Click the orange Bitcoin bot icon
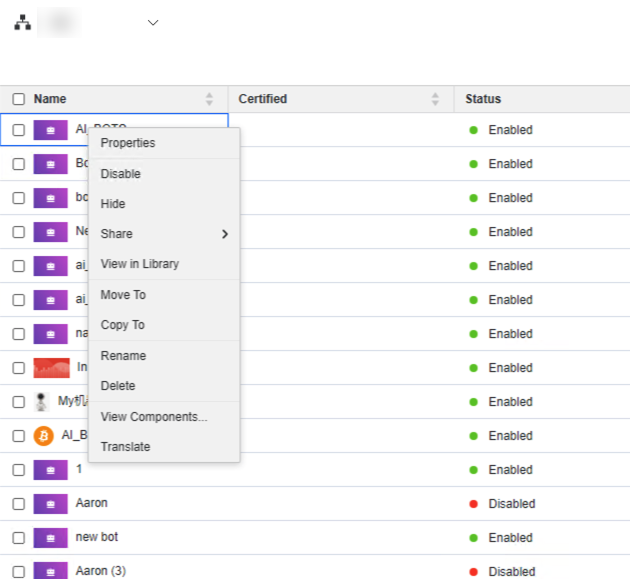The width and height of the screenshot is (630, 579). pyautogui.click(x=44, y=436)
